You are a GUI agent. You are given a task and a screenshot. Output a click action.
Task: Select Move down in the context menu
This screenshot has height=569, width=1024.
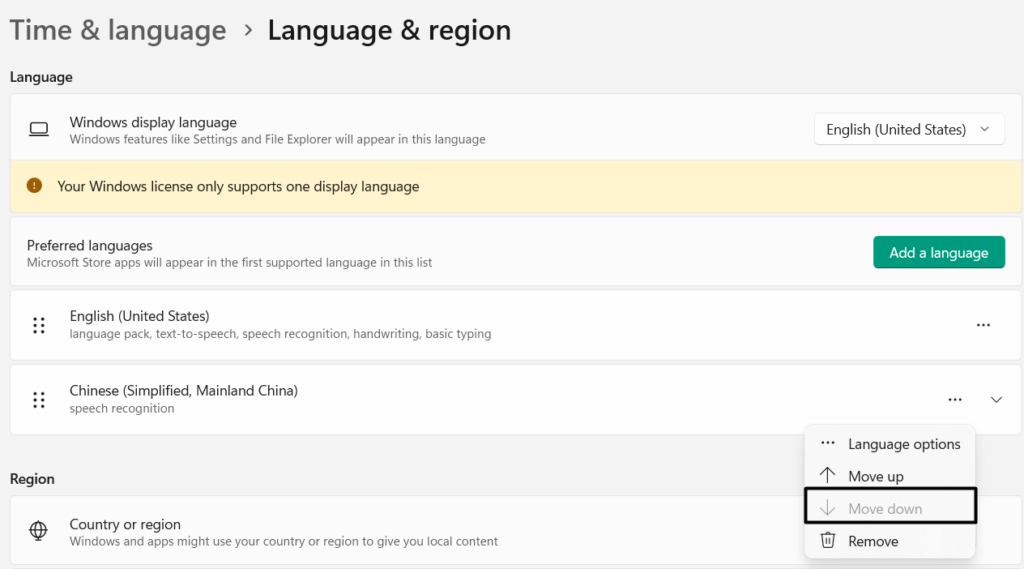[885, 508]
